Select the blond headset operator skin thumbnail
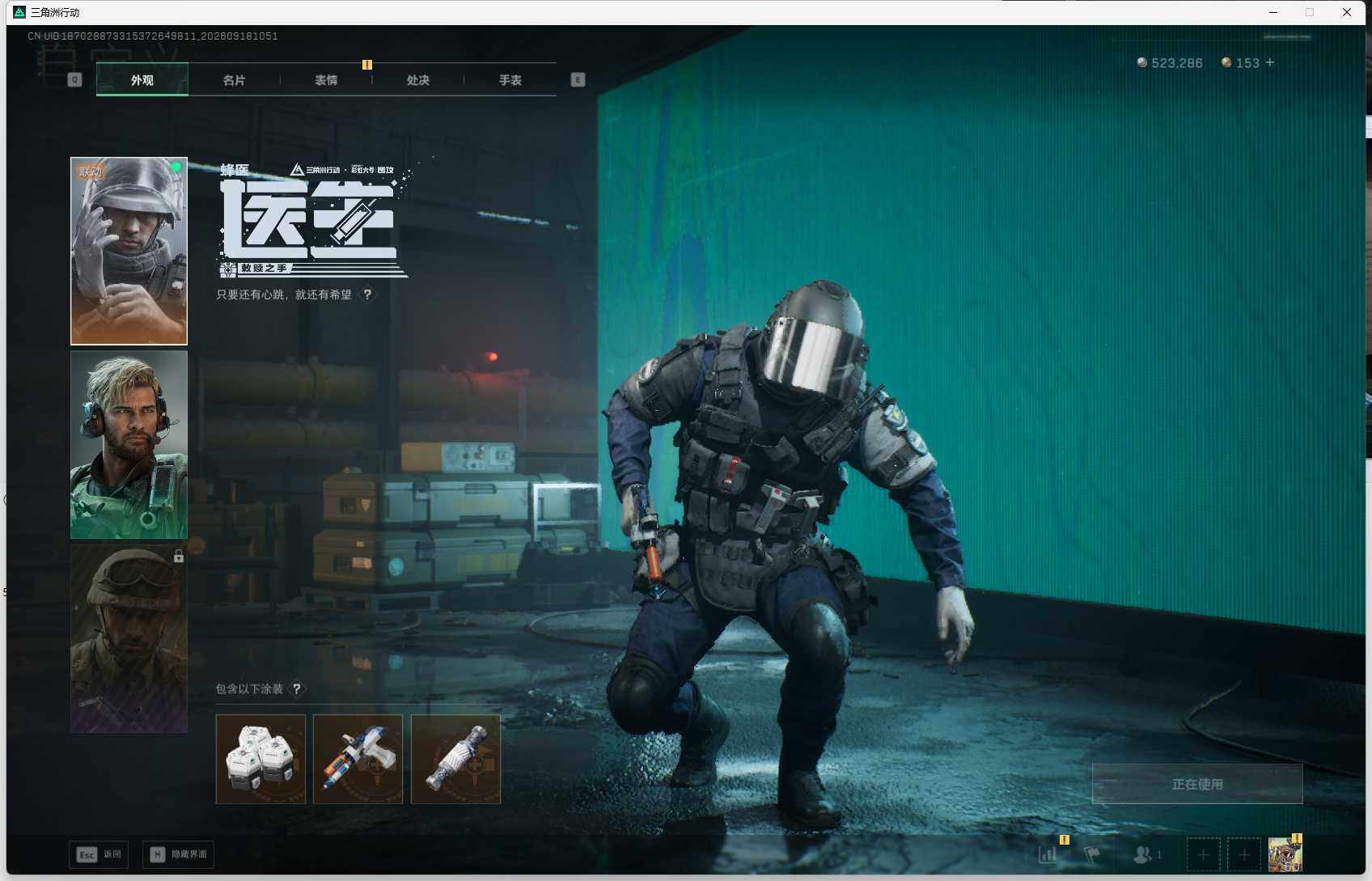Viewport: 1372px width, 881px height. click(x=129, y=444)
